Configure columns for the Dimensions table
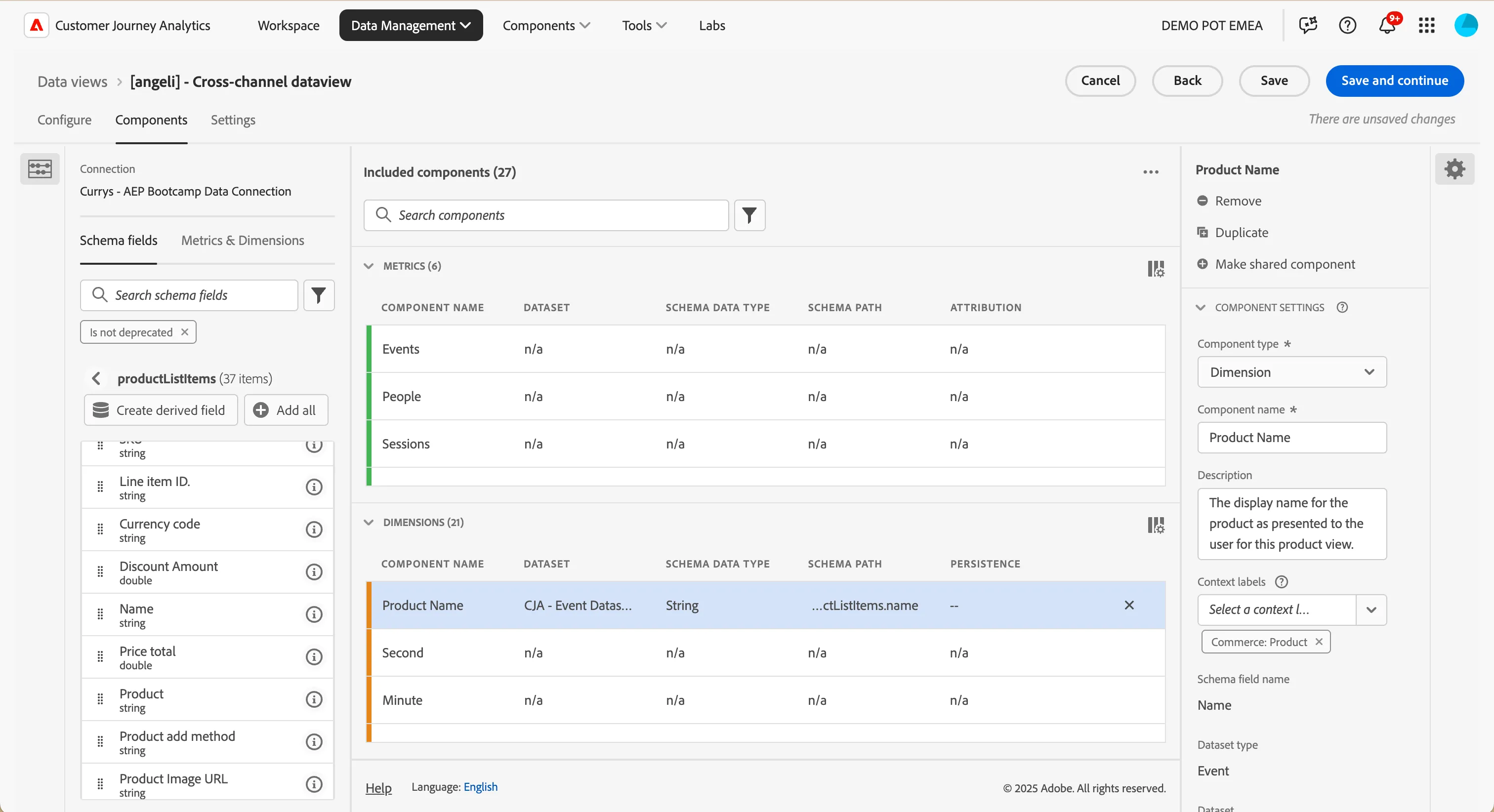Image resolution: width=1494 pixels, height=812 pixels. 1155,526
